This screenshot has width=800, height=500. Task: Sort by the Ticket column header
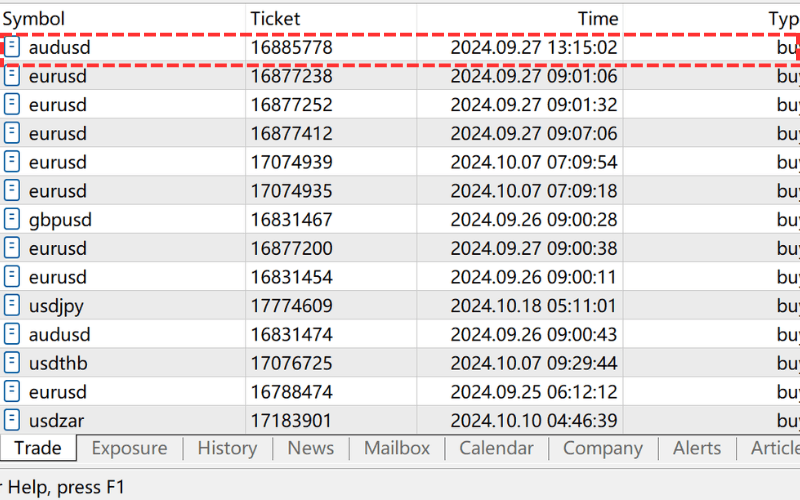click(x=275, y=19)
